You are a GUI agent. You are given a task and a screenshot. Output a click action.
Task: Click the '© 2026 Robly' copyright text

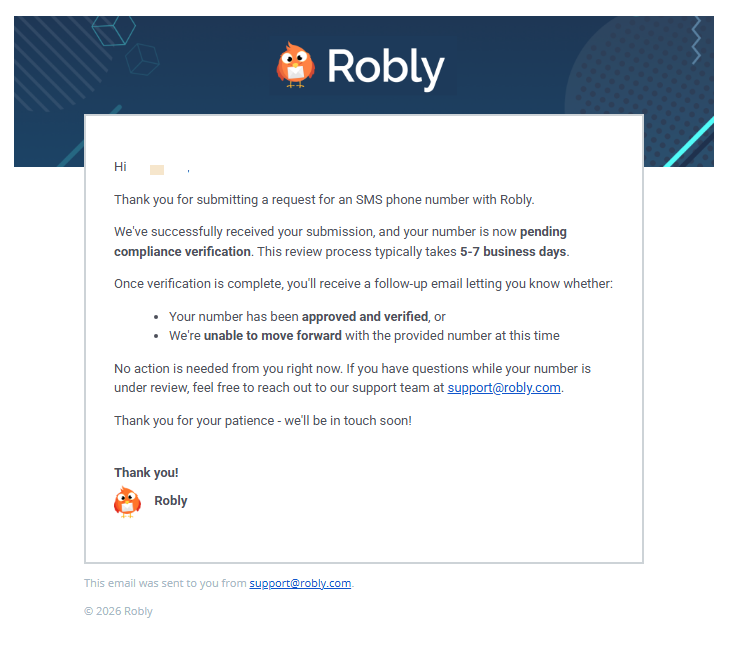coord(118,611)
